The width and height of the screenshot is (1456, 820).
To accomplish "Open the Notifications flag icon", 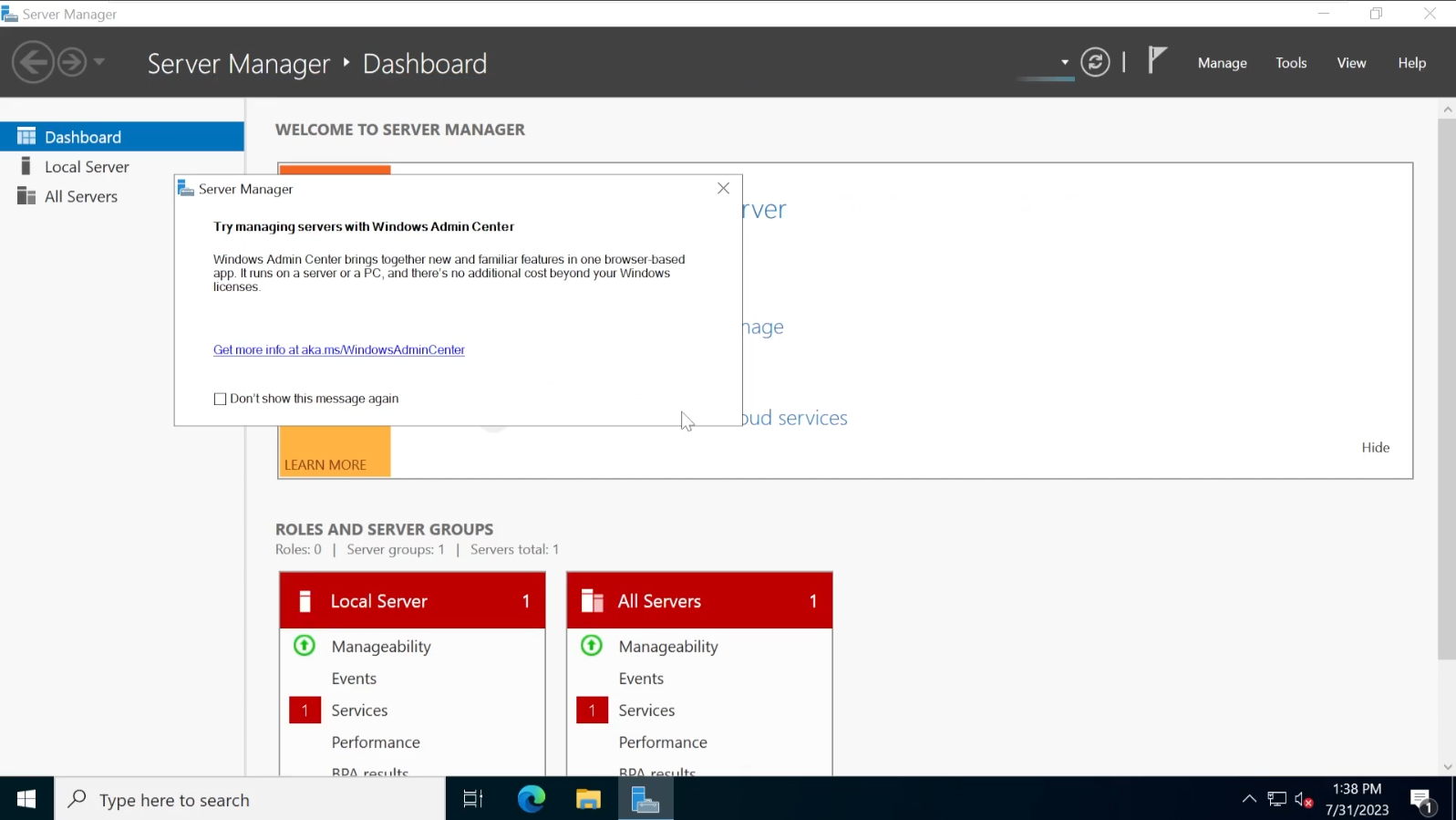I will click(1156, 61).
